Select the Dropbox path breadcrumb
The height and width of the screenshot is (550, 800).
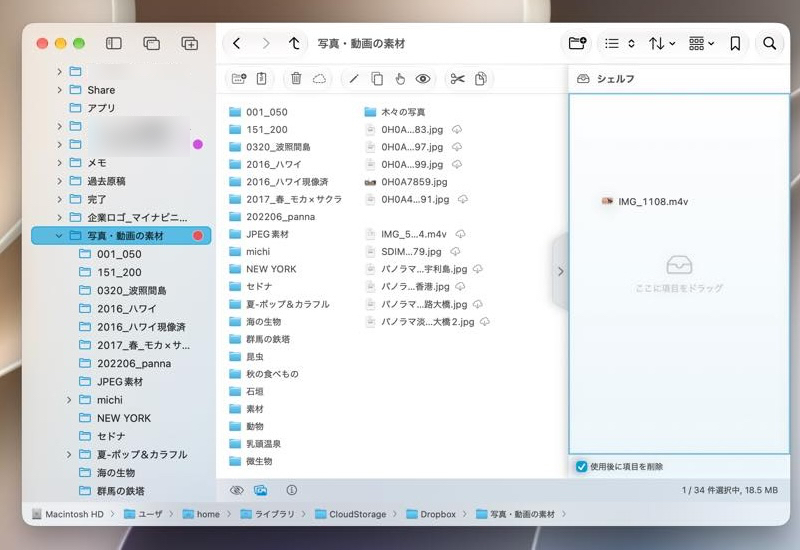[431, 514]
